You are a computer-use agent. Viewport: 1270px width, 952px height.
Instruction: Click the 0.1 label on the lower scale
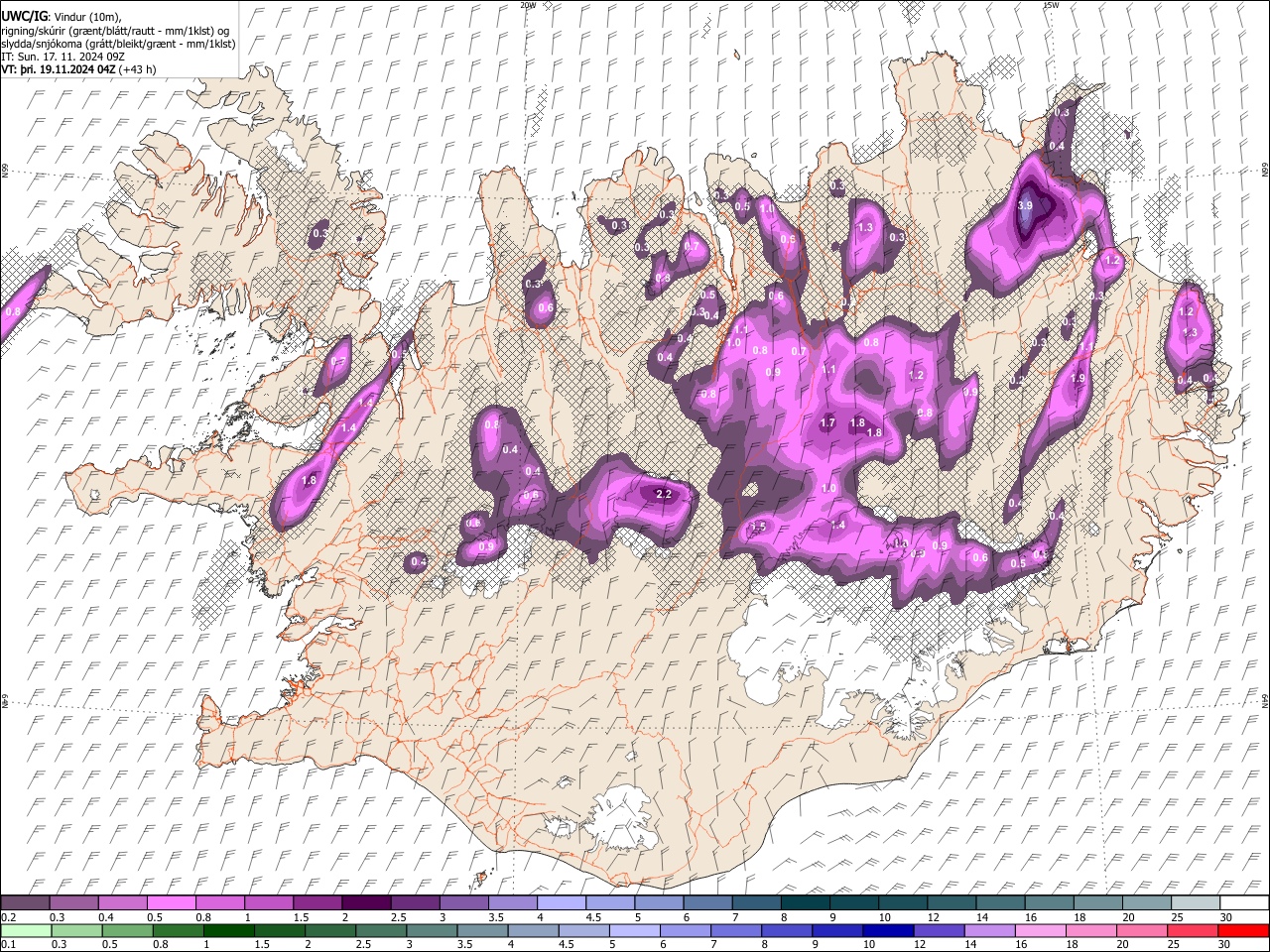8,945
